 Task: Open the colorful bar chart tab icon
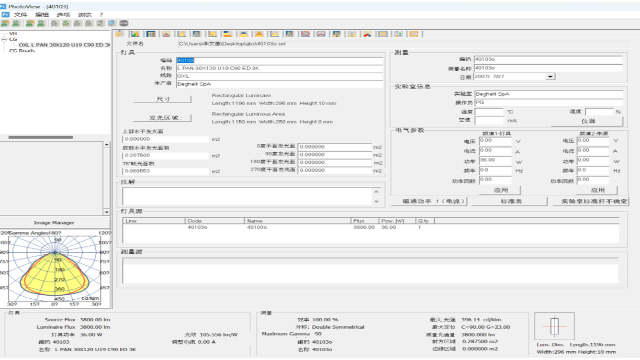[135, 34]
